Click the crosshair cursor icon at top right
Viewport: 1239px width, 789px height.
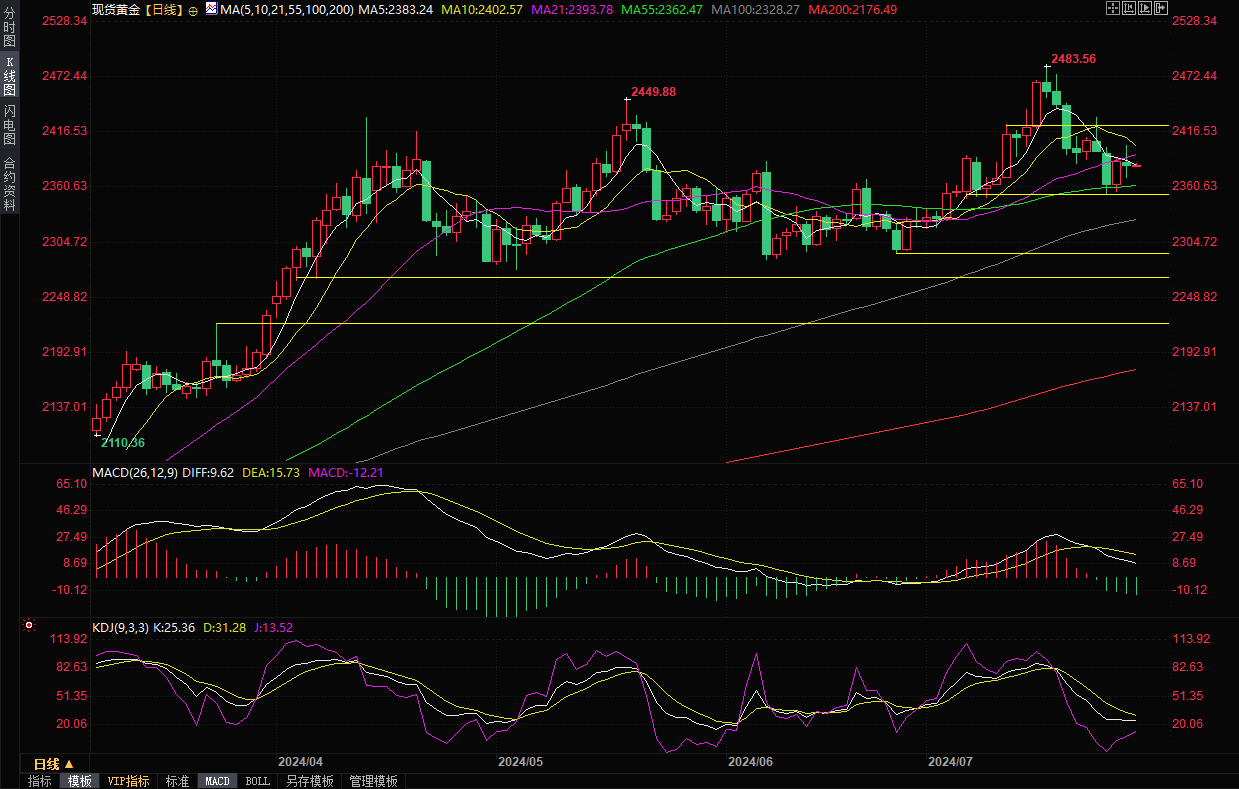click(1115, 8)
